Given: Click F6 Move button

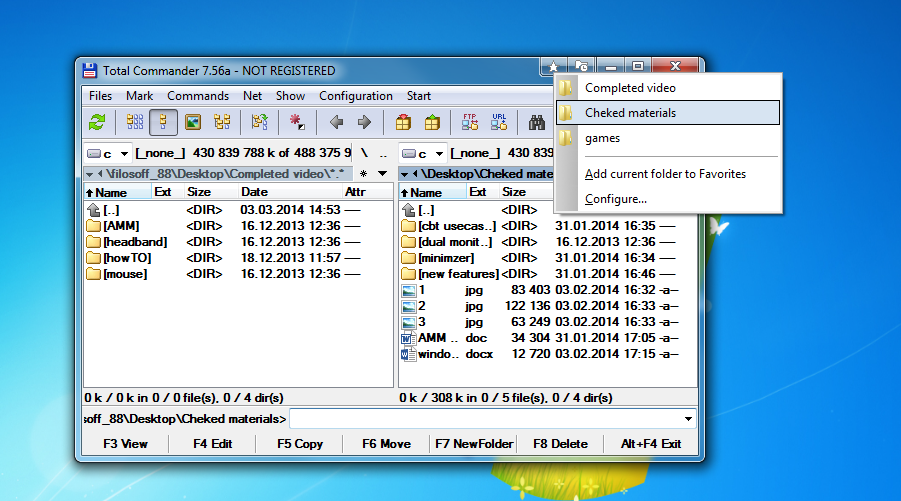Looking at the screenshot, I should click(x=386, y=444).
